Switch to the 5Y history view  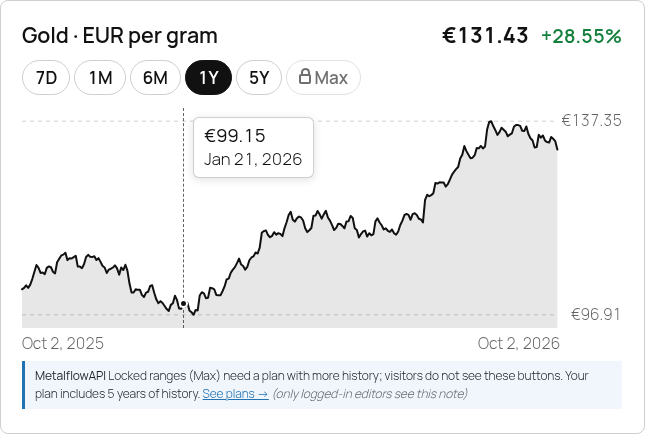pyautogui.click(x=259, y=78)
